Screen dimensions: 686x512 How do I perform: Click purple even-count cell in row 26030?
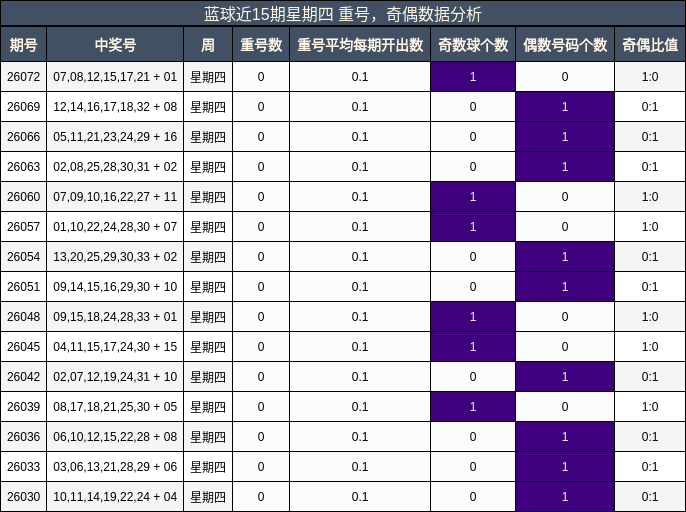(x=565, y=497)
